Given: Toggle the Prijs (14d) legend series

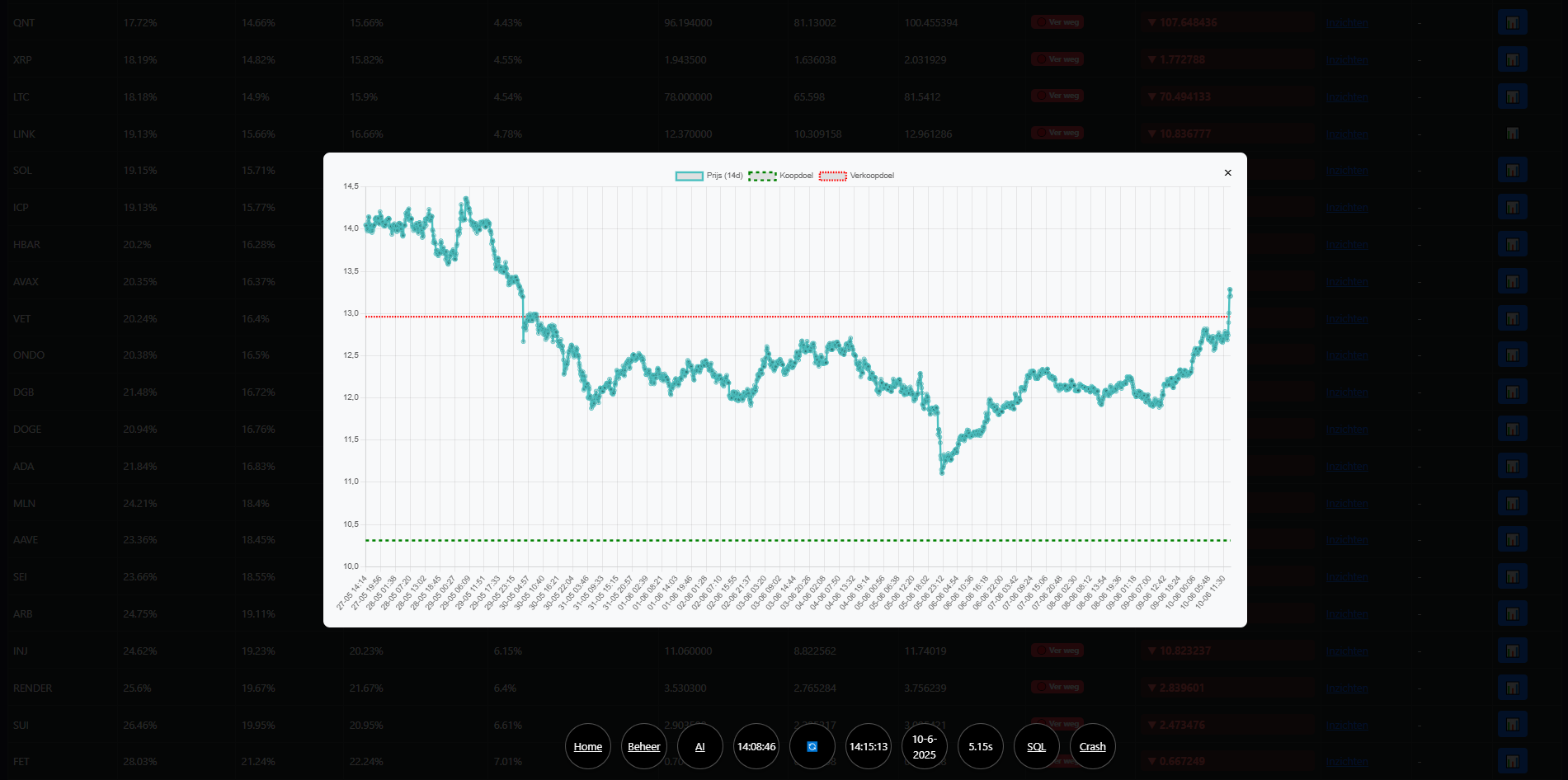Looking at the screenshot, I should click(709, 176).
